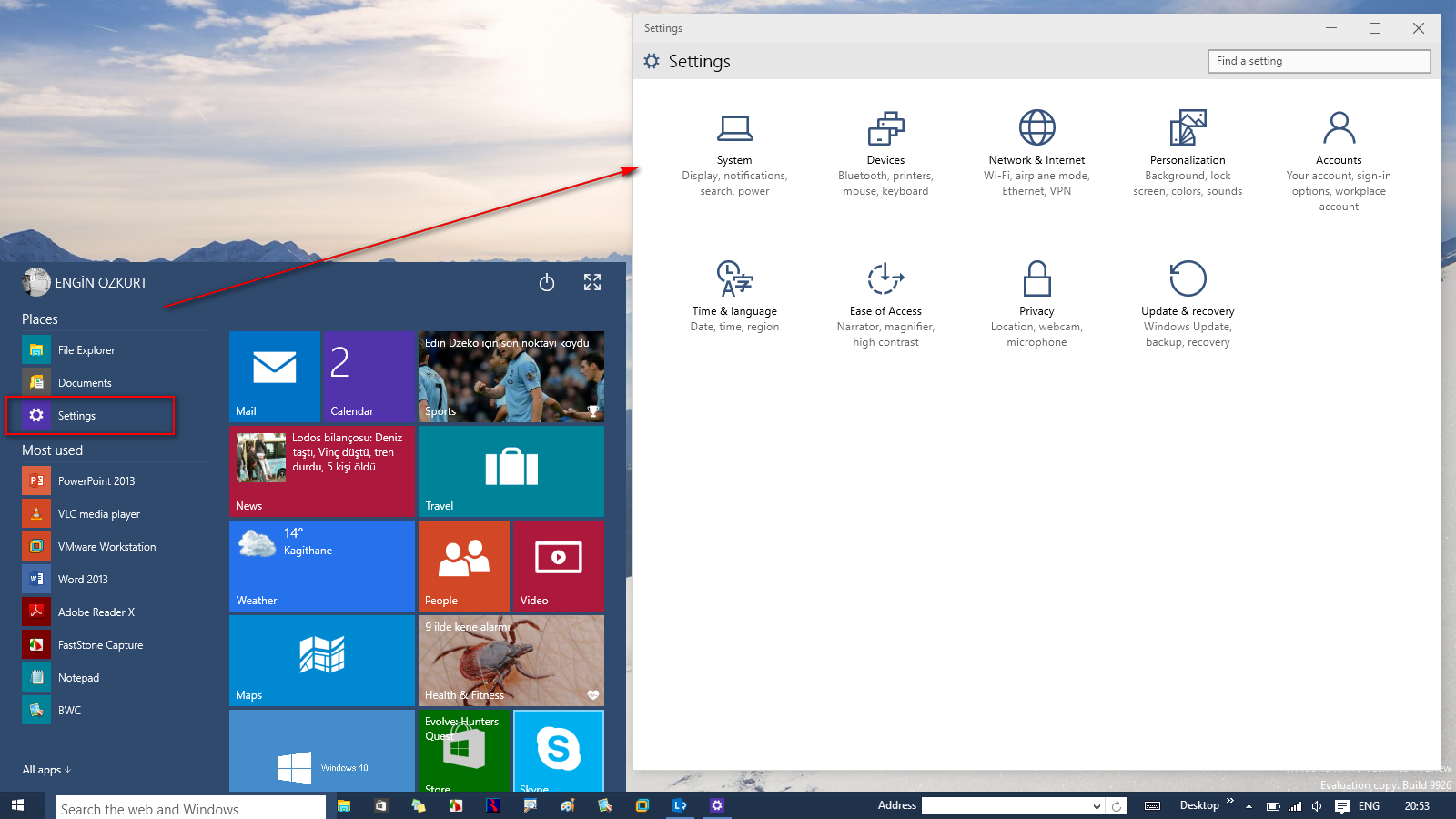This screenshot has height=819, width=1456.
Task: Click the power button in Start menu
Action: 547,283
